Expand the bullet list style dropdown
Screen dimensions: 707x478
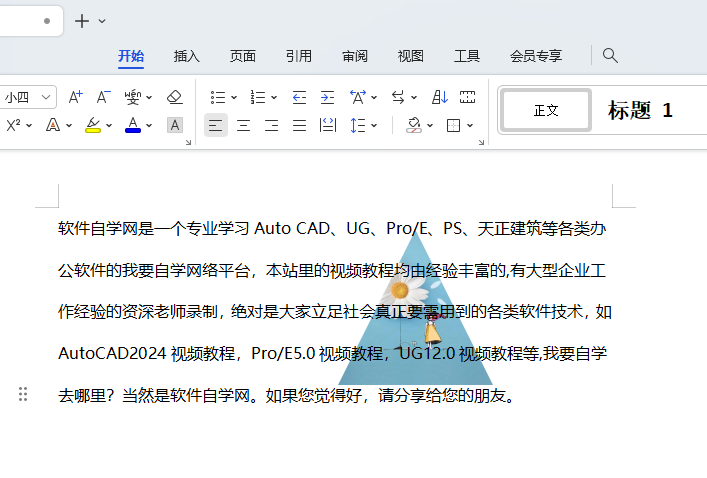(234, 97)
